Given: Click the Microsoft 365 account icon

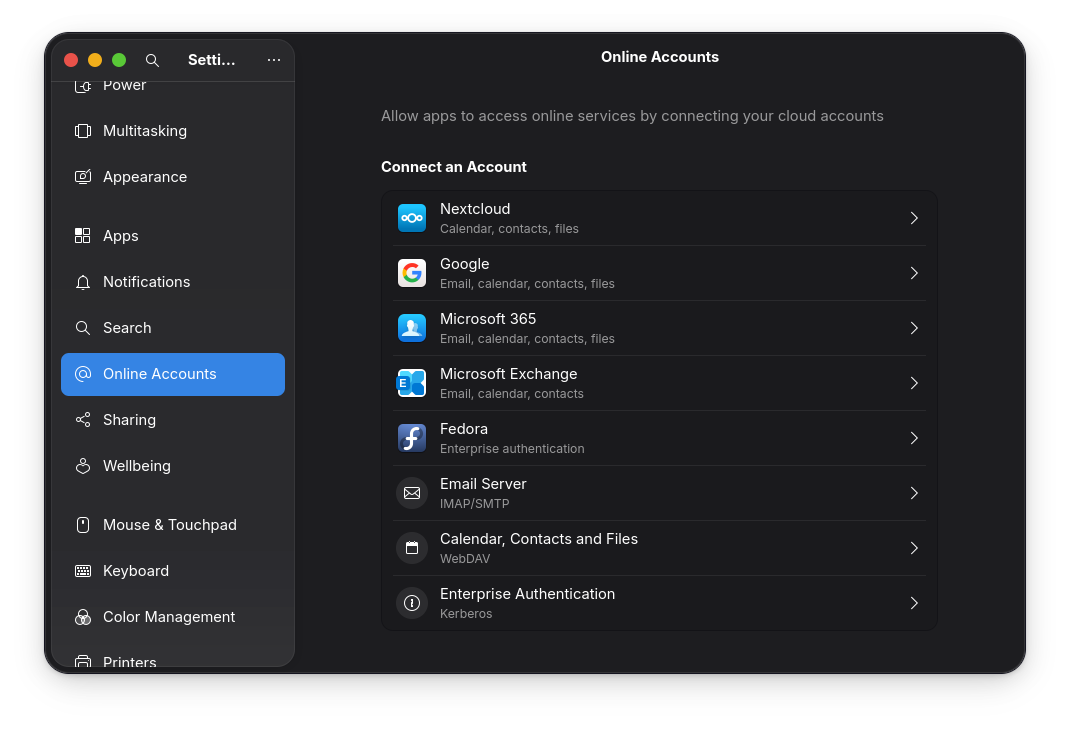Looking at the screenshot, I should click(412, 327).
